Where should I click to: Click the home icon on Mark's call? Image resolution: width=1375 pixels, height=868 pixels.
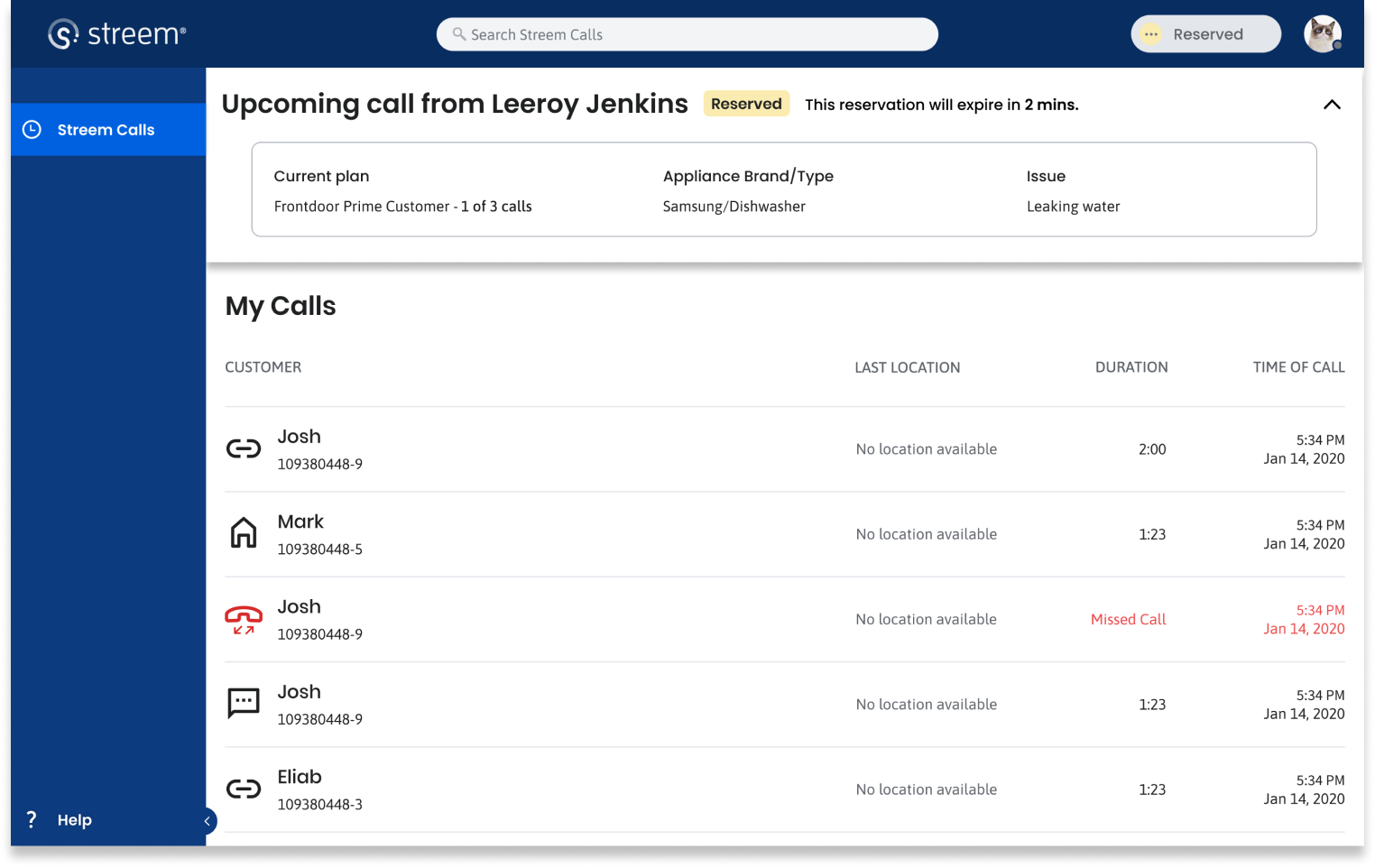244,533
